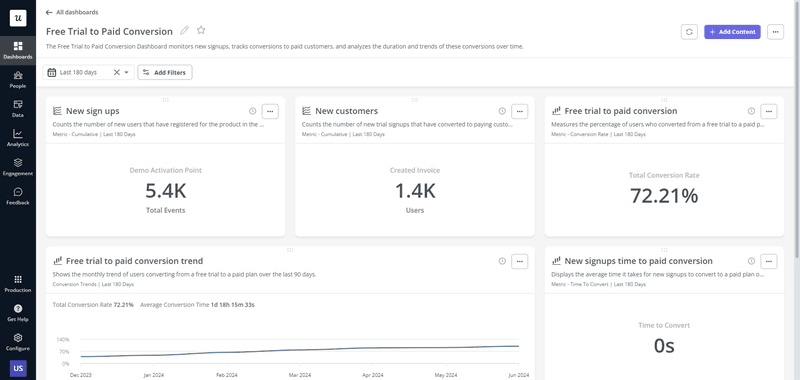The width and height of the screenshot is (800, 380).
Task: Open Get Help in the sidebar
Action: pyautogui.click(x=18, y=313)
